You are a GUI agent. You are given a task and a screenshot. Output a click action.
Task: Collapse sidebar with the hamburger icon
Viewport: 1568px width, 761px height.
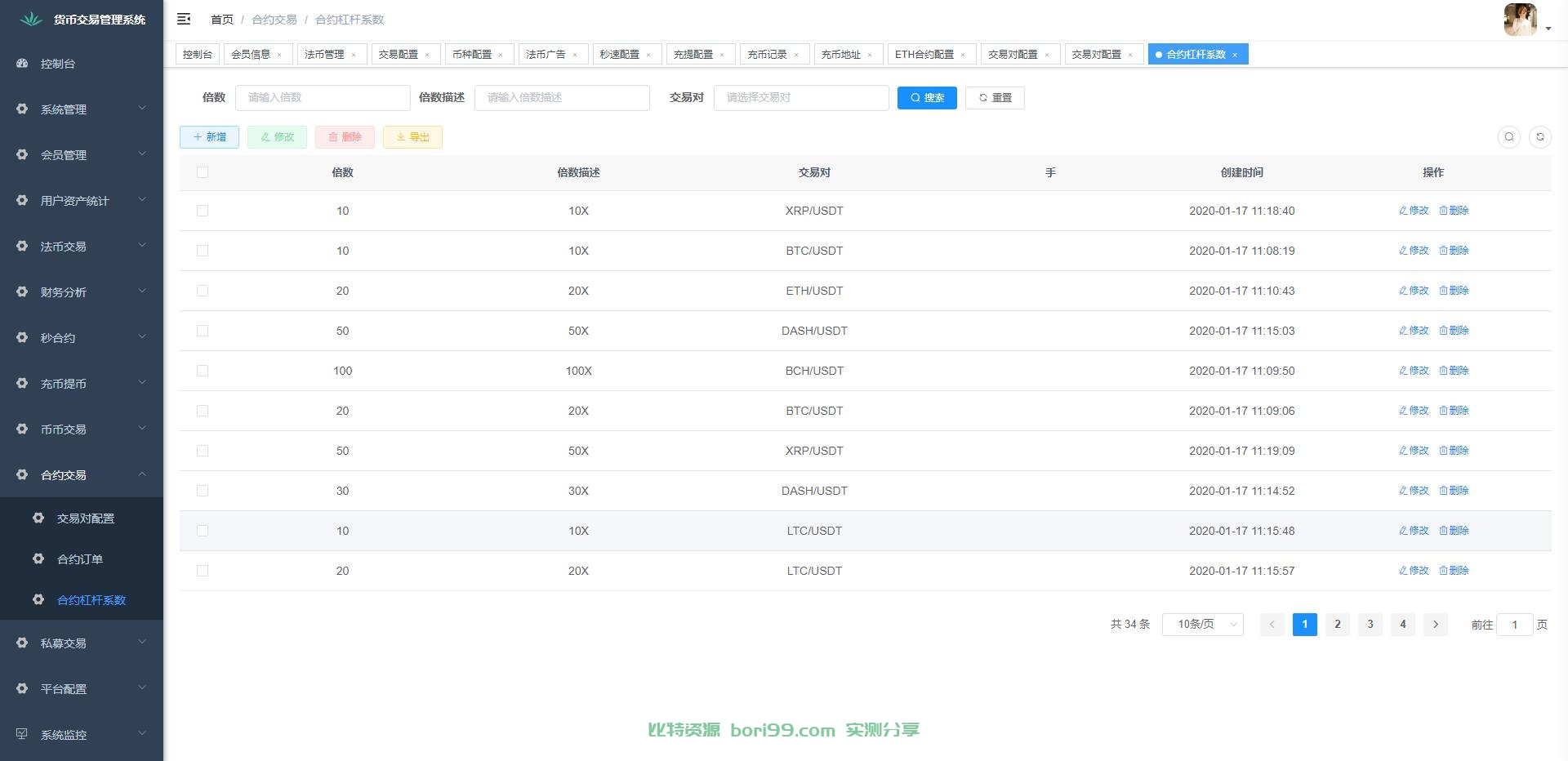[184, 19]
